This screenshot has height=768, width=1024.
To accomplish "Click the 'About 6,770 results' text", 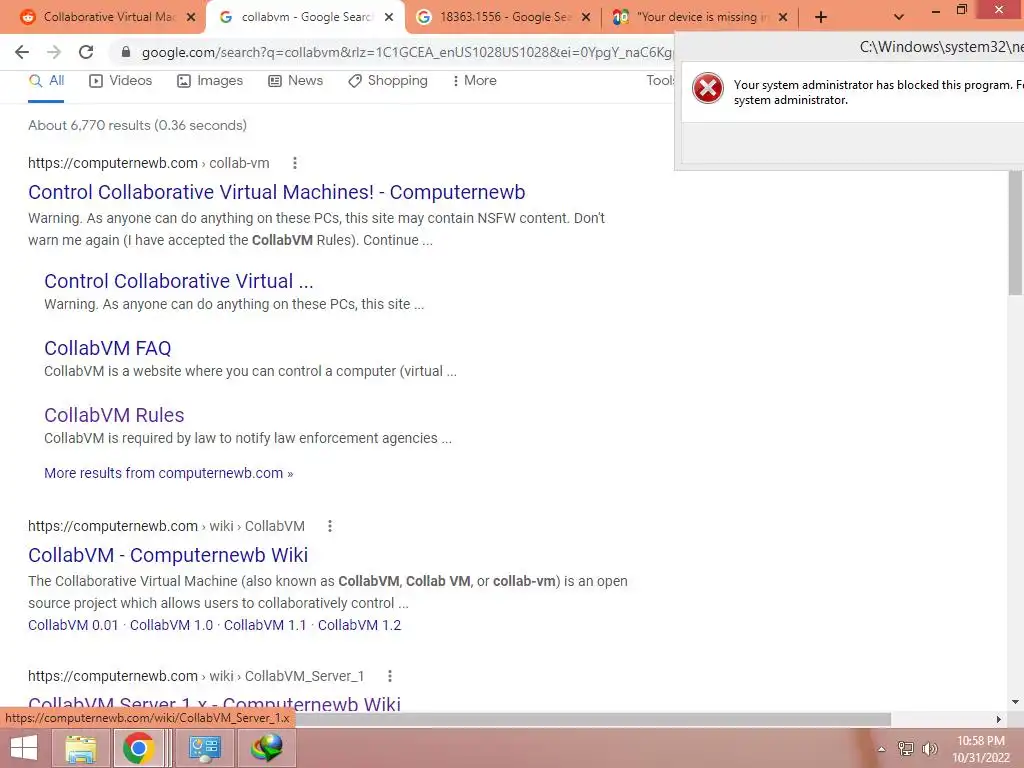I will click(x=137, y=125).
